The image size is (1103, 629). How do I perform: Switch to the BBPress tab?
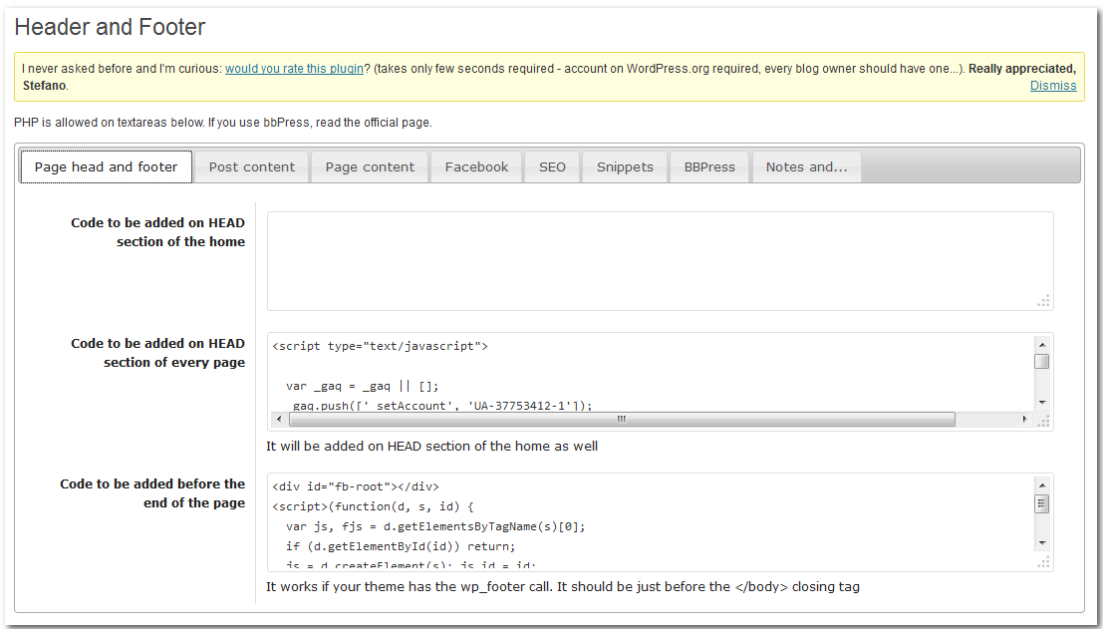click(709, 167)
